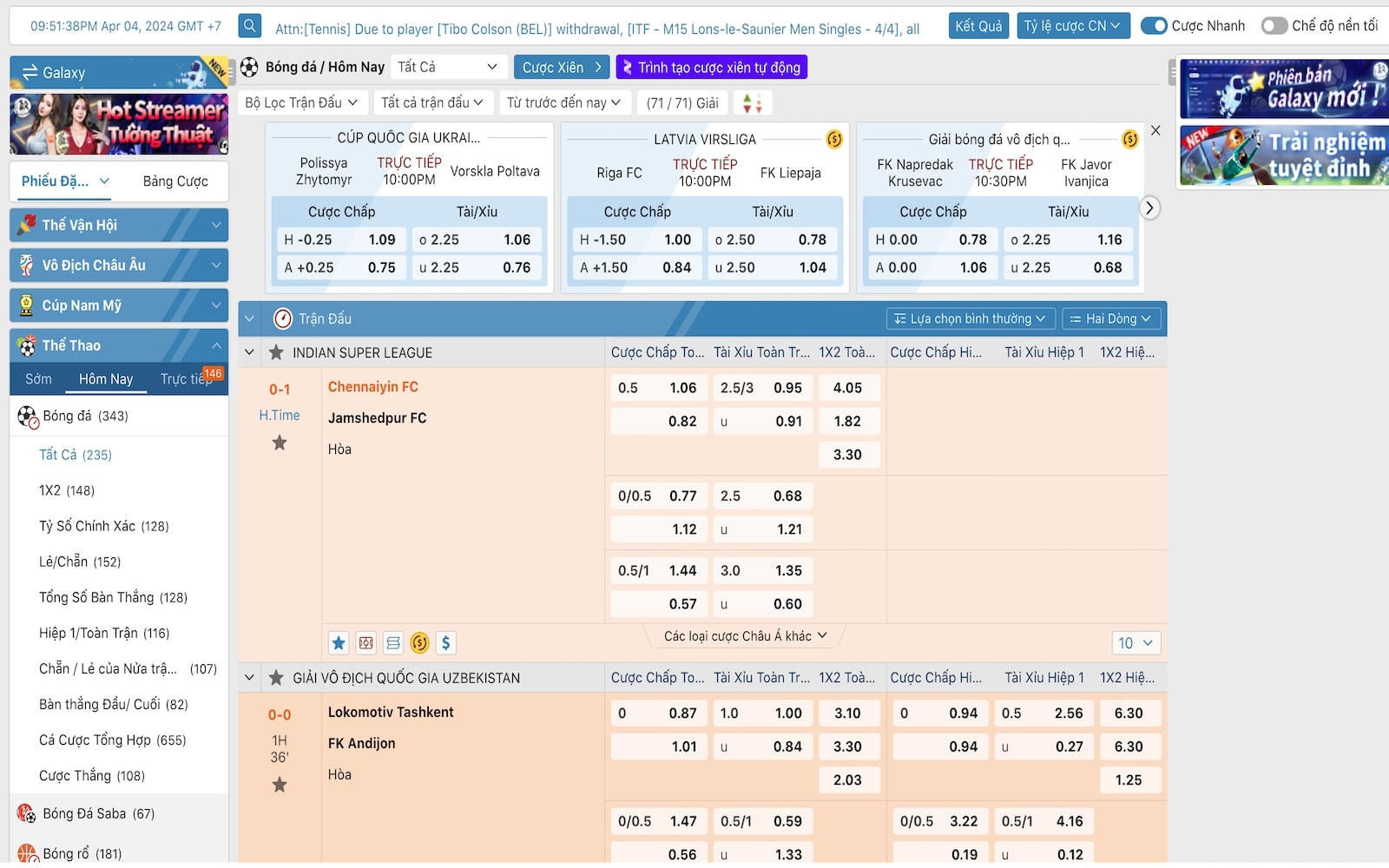Select the 1X2 (148) category
This screenshot has height=868, width=1389.
coord(67,490)
